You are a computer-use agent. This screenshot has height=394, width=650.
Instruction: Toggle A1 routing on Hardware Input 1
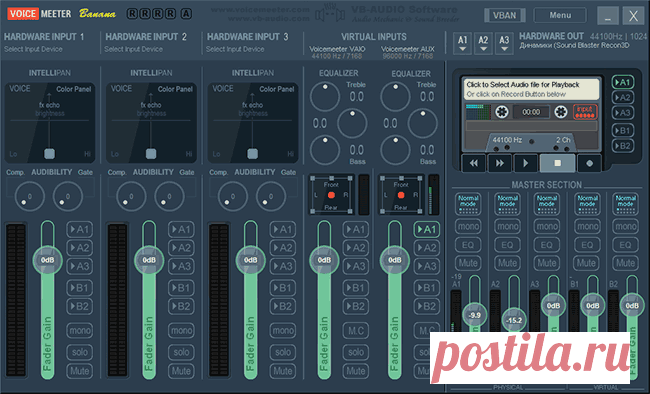click(x=79, y=229)
